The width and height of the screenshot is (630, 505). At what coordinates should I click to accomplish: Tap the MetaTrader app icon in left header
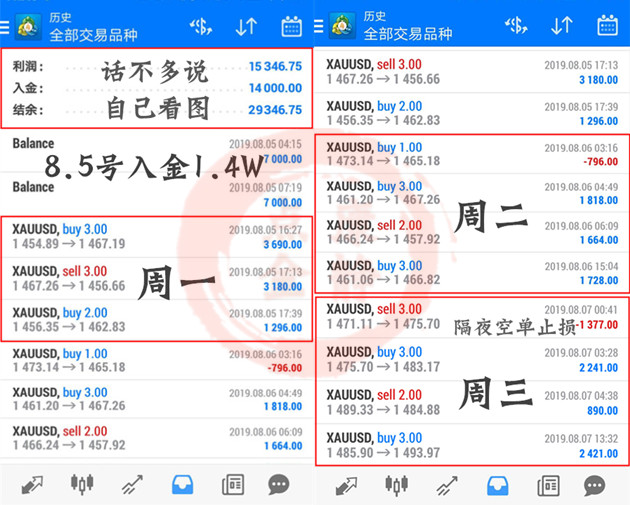pos(28,26)
